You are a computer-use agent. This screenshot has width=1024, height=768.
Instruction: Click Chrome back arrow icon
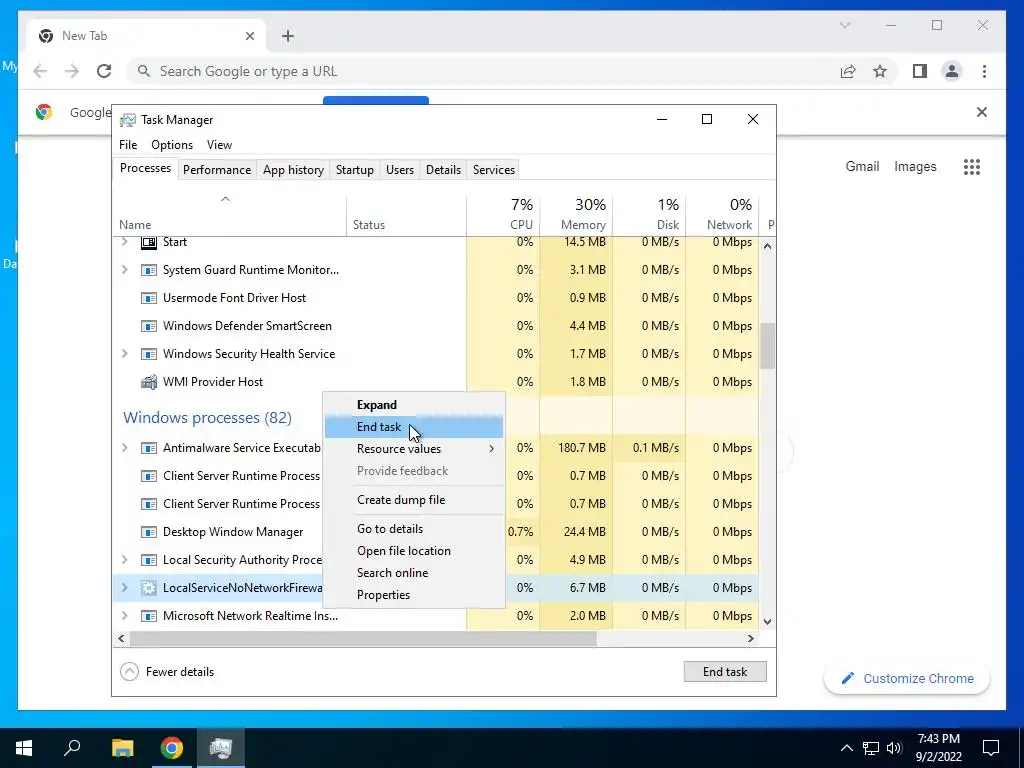(40, 71)
